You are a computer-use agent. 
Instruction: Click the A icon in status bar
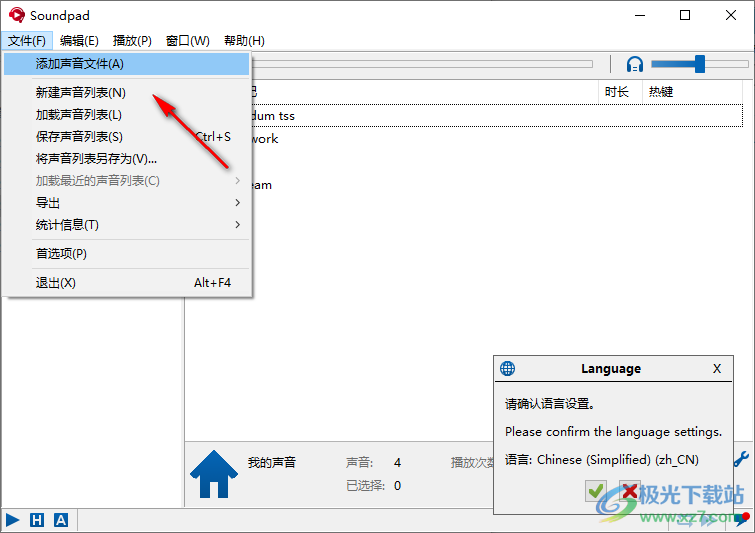point(61,520)
